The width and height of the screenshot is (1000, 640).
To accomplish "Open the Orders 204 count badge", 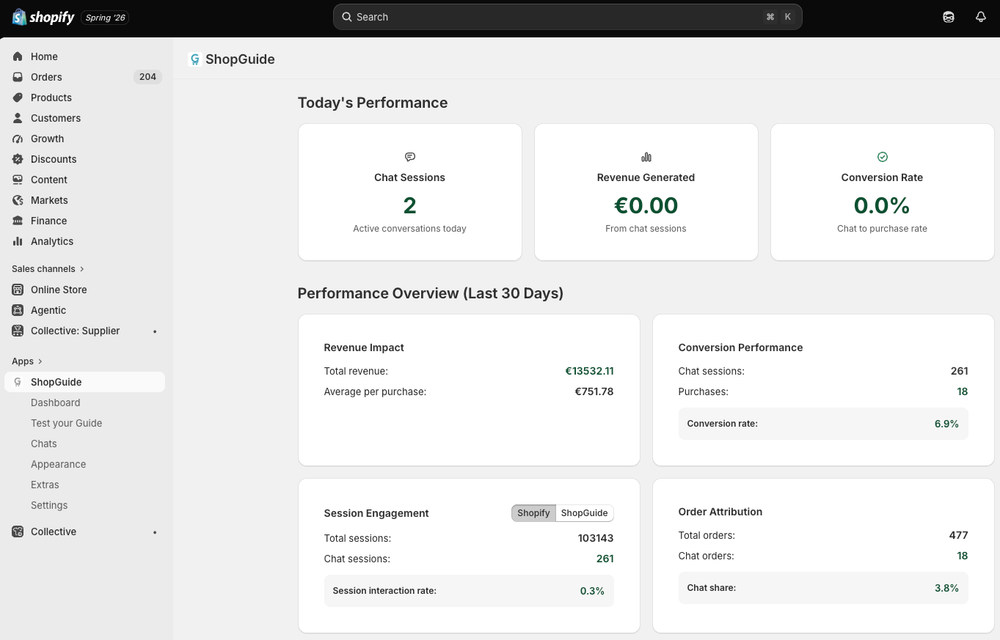I will tap(147, 77).
